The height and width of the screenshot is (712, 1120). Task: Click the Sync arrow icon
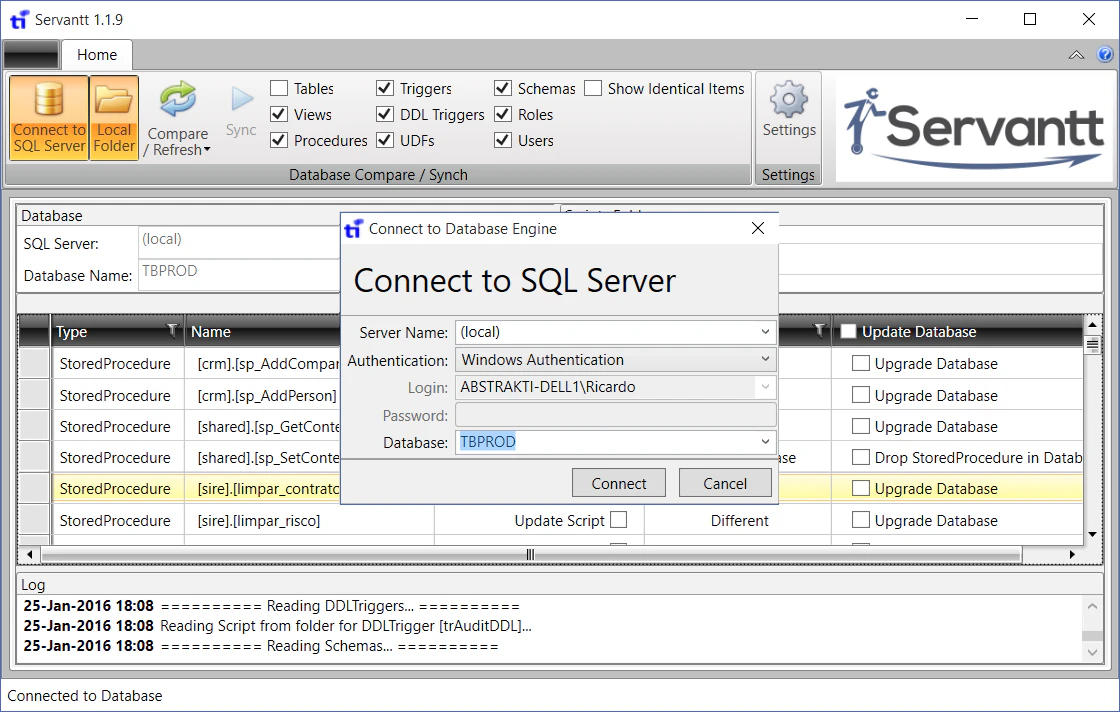point(241,100)
